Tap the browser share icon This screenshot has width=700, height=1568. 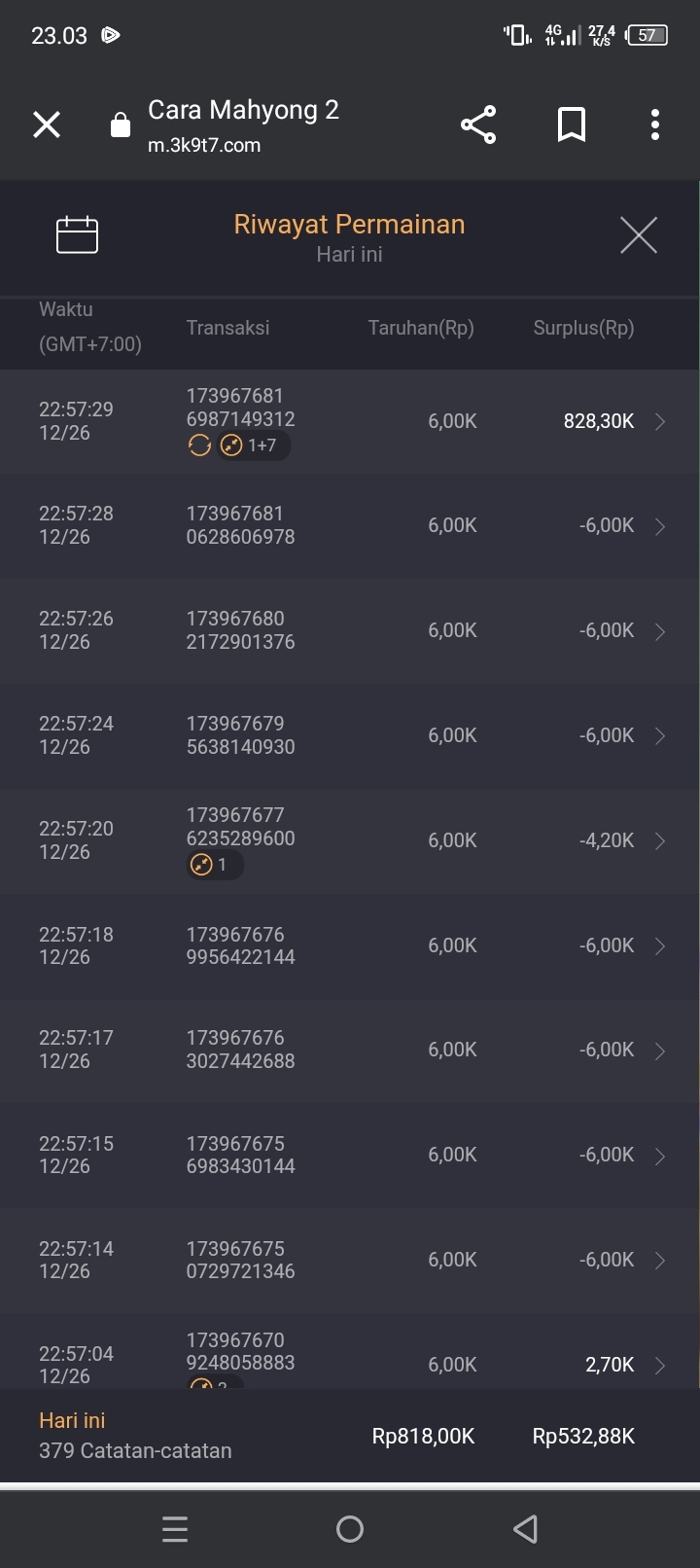pos(478,125)
